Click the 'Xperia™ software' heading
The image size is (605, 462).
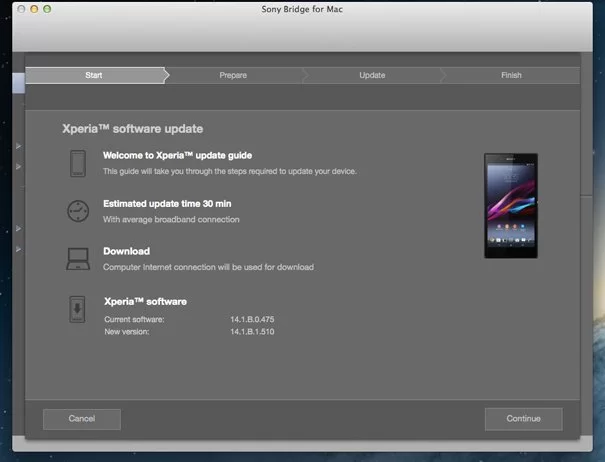coord(145,301)
